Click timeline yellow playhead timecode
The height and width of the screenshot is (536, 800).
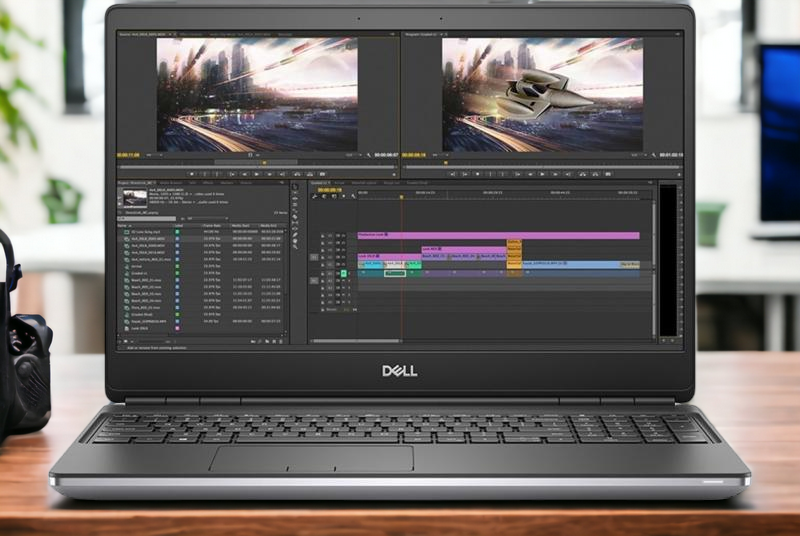click(330, 190)
